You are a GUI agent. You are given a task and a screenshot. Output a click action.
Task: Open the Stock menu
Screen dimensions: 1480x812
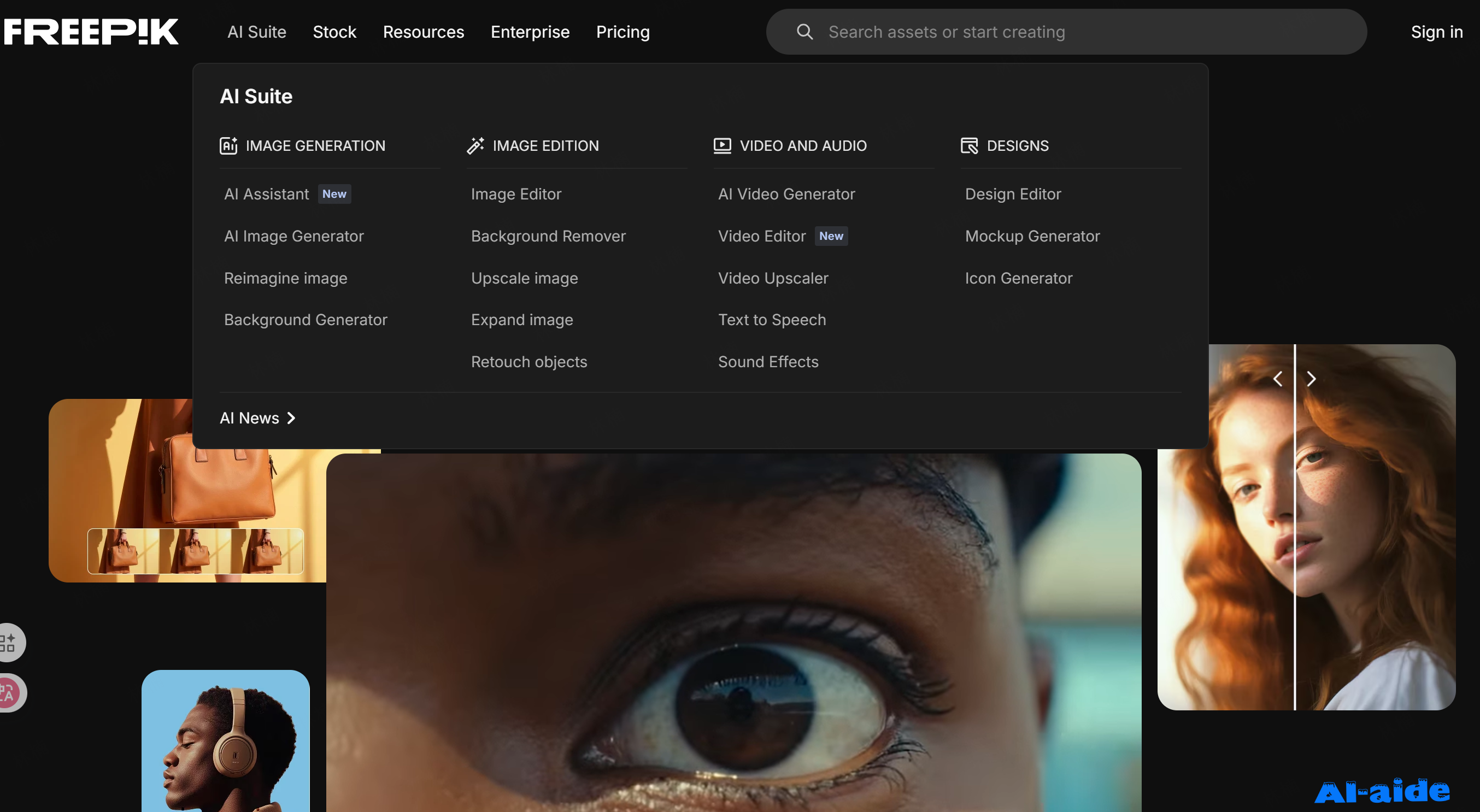click(334, 32)
